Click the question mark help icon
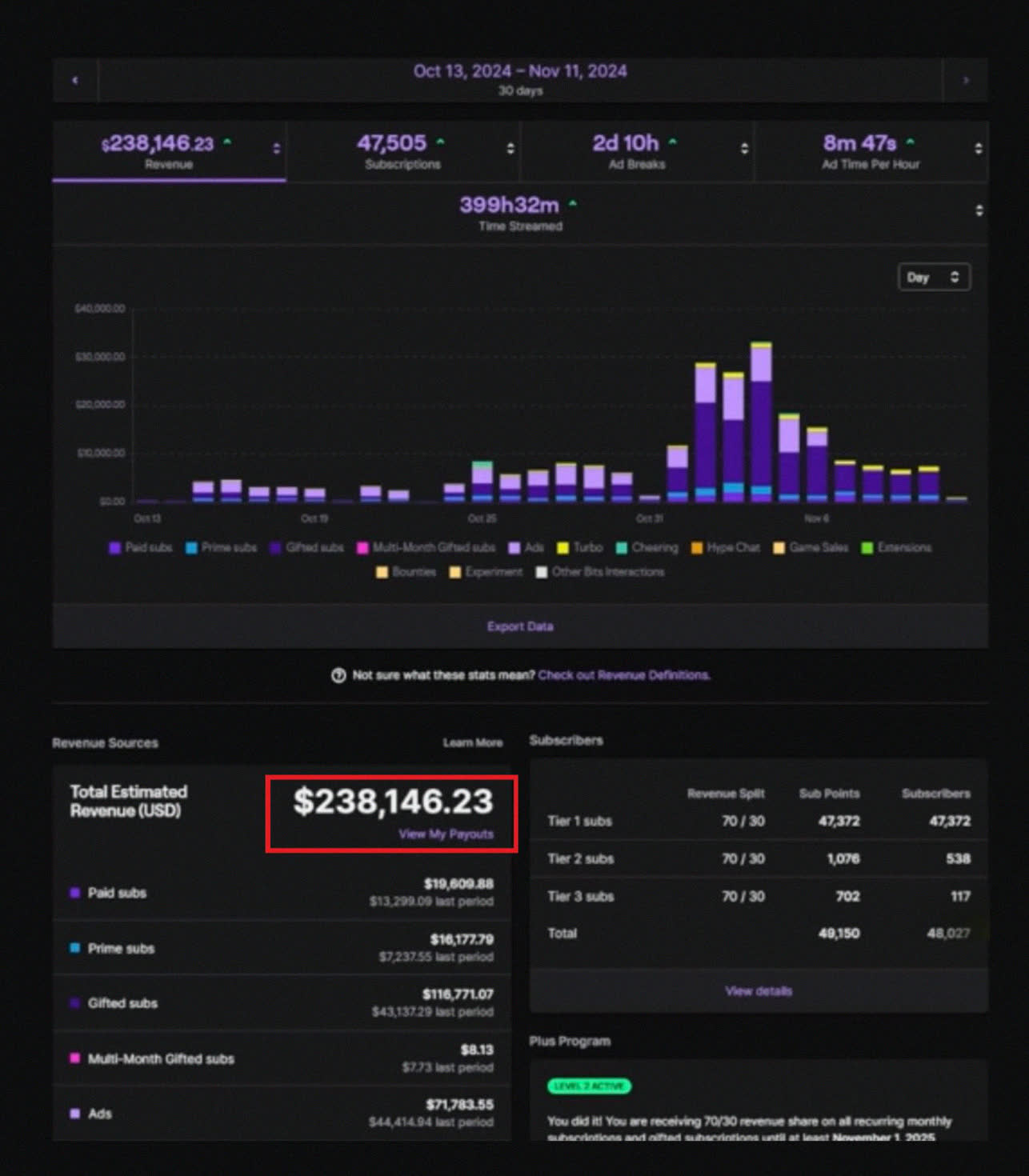Viewport: 1029px width, 1176px height. point(338,675)
